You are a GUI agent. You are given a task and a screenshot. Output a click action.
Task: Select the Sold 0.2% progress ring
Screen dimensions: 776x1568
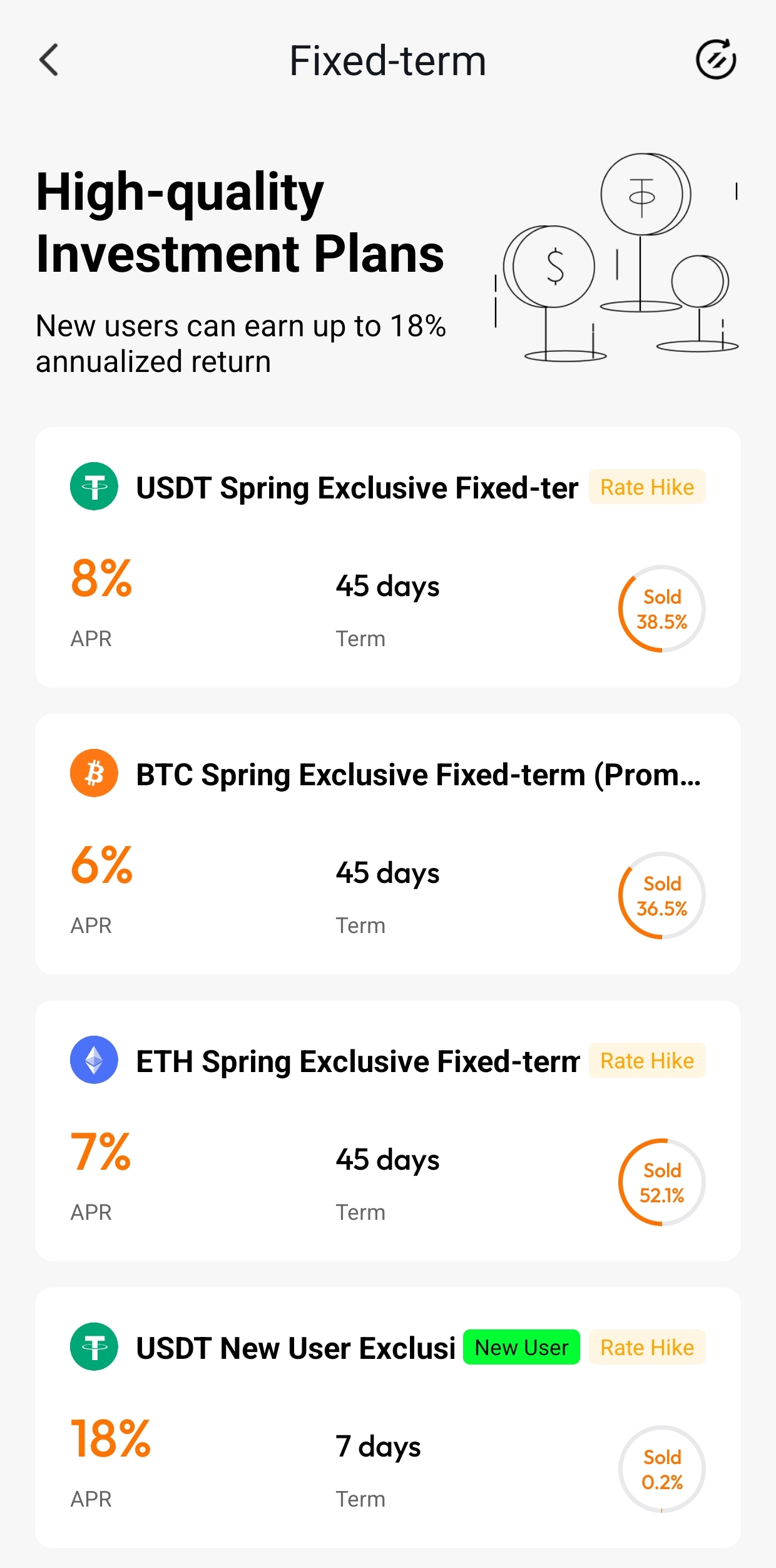661,1469
